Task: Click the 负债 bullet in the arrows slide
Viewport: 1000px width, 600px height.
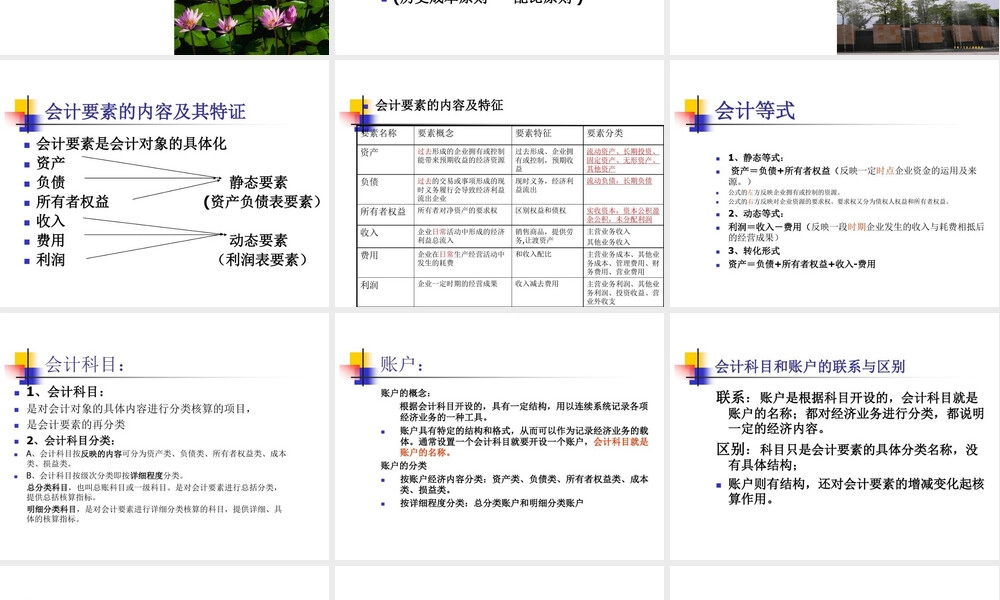Action: click(x=50, y=182)
